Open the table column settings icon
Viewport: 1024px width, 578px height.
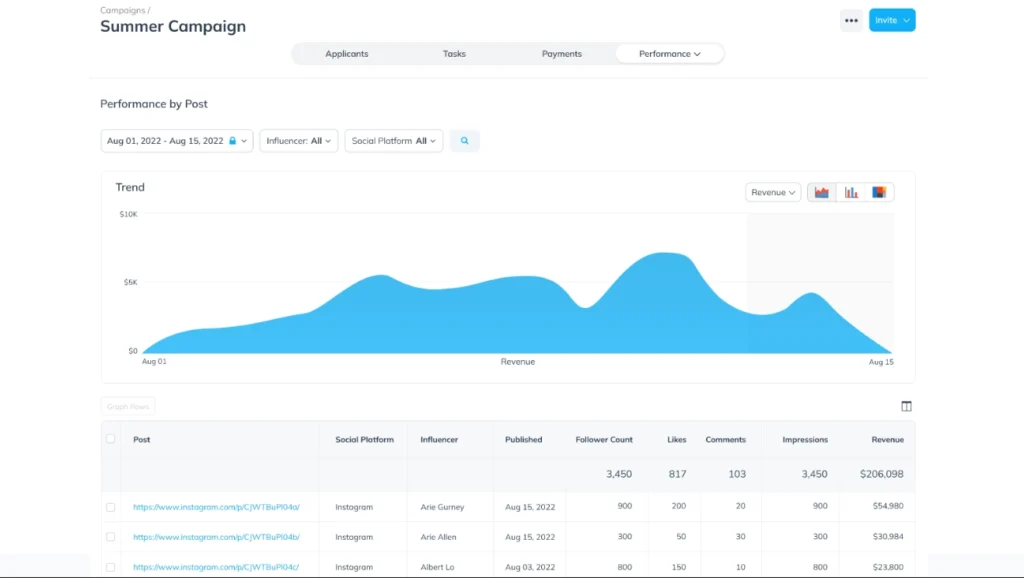(906, 406)
